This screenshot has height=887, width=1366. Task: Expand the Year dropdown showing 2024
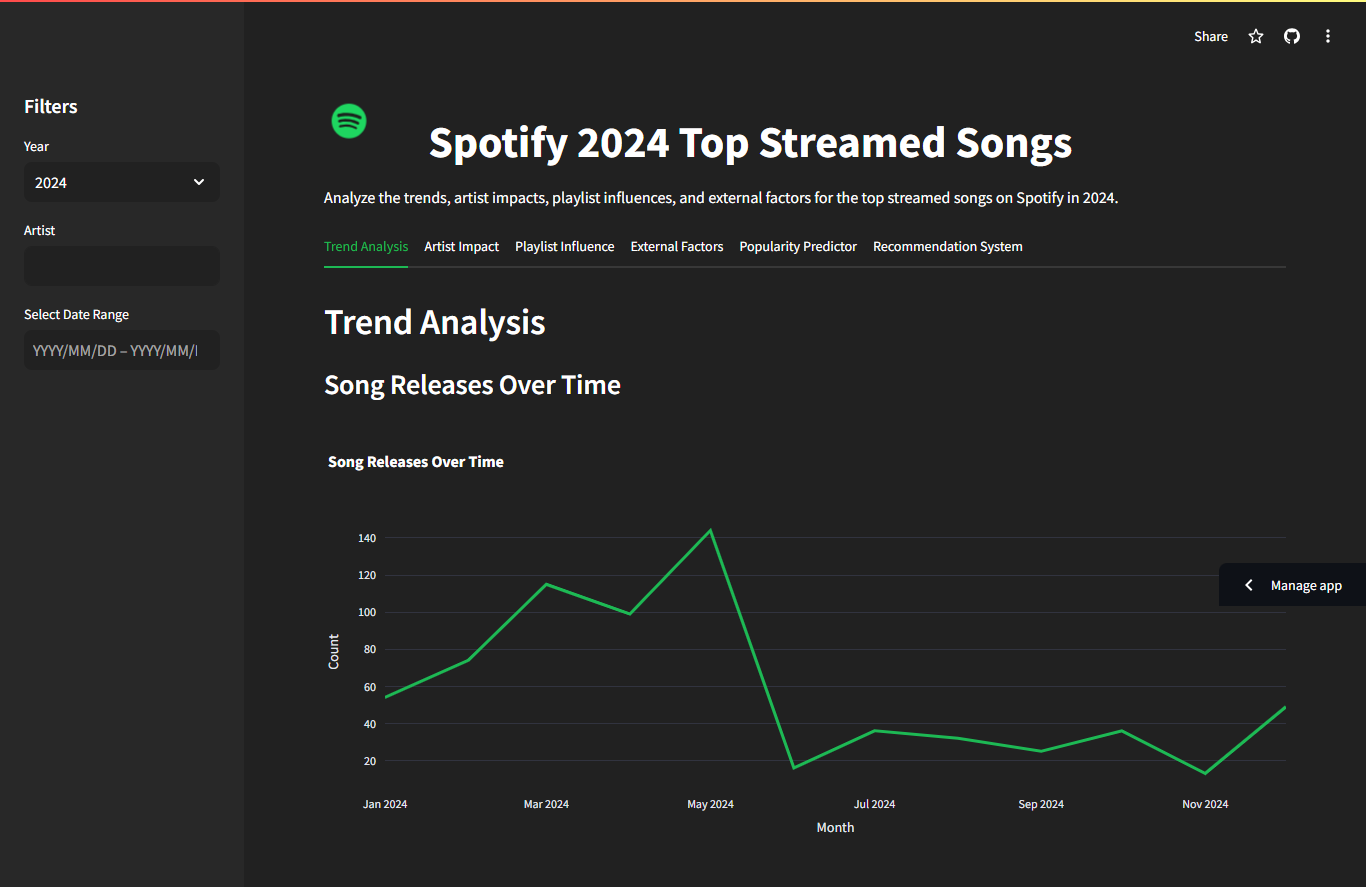[110, 182]
